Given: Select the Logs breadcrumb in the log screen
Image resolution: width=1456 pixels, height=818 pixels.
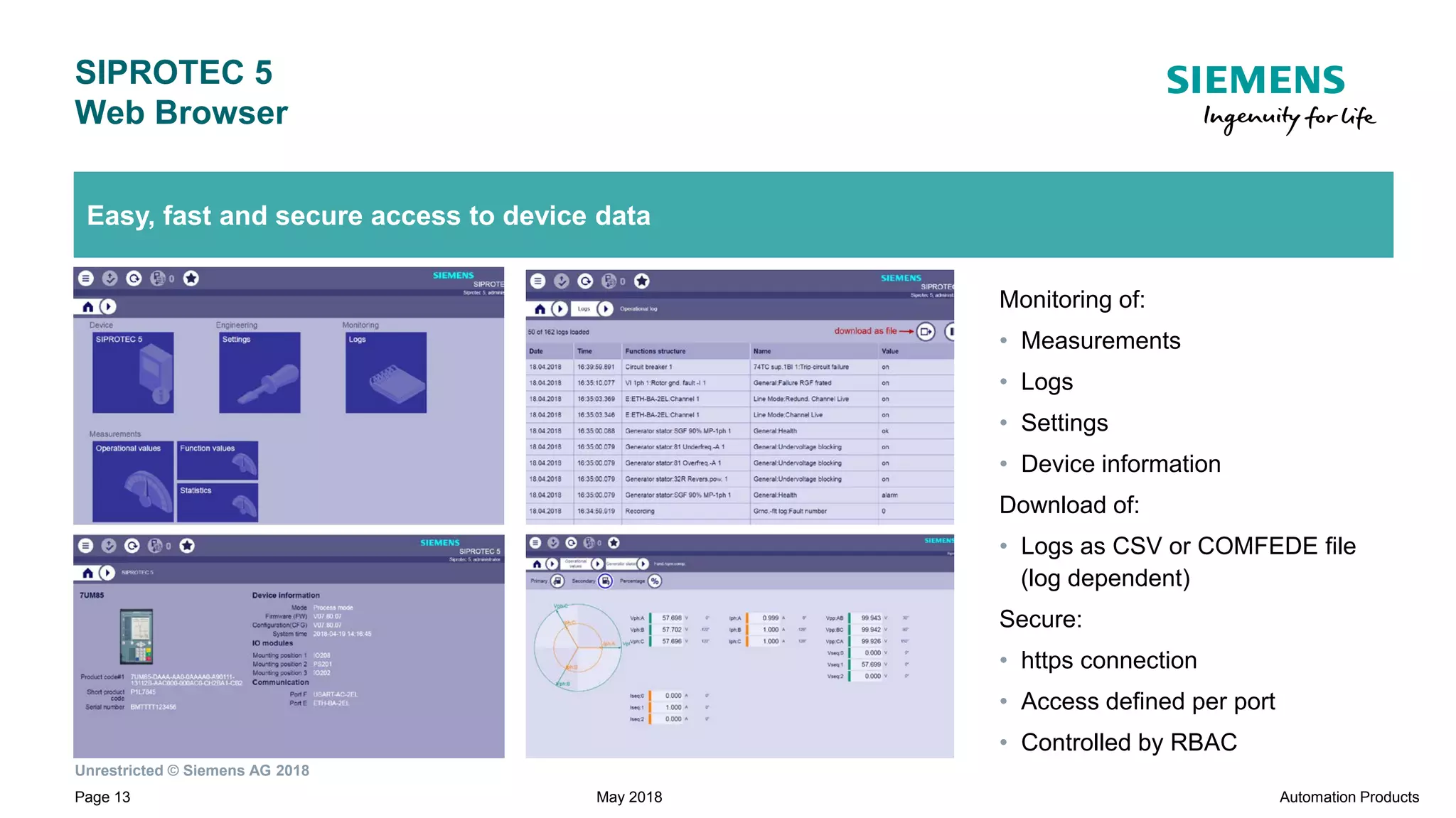Looking at the screenshot, I should (x=584, y=309).
